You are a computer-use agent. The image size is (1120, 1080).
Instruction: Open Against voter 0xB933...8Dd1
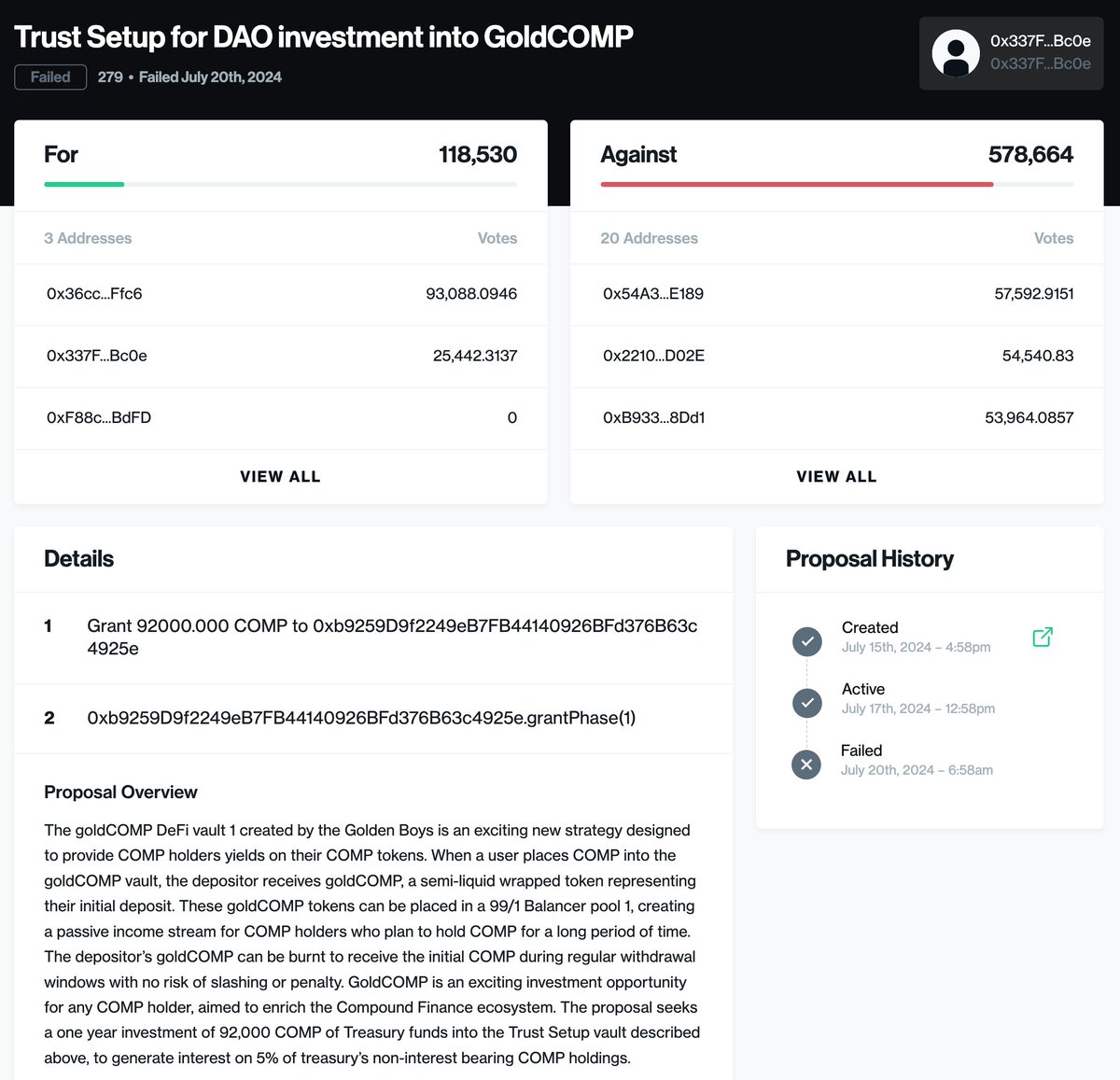(653, 418)
